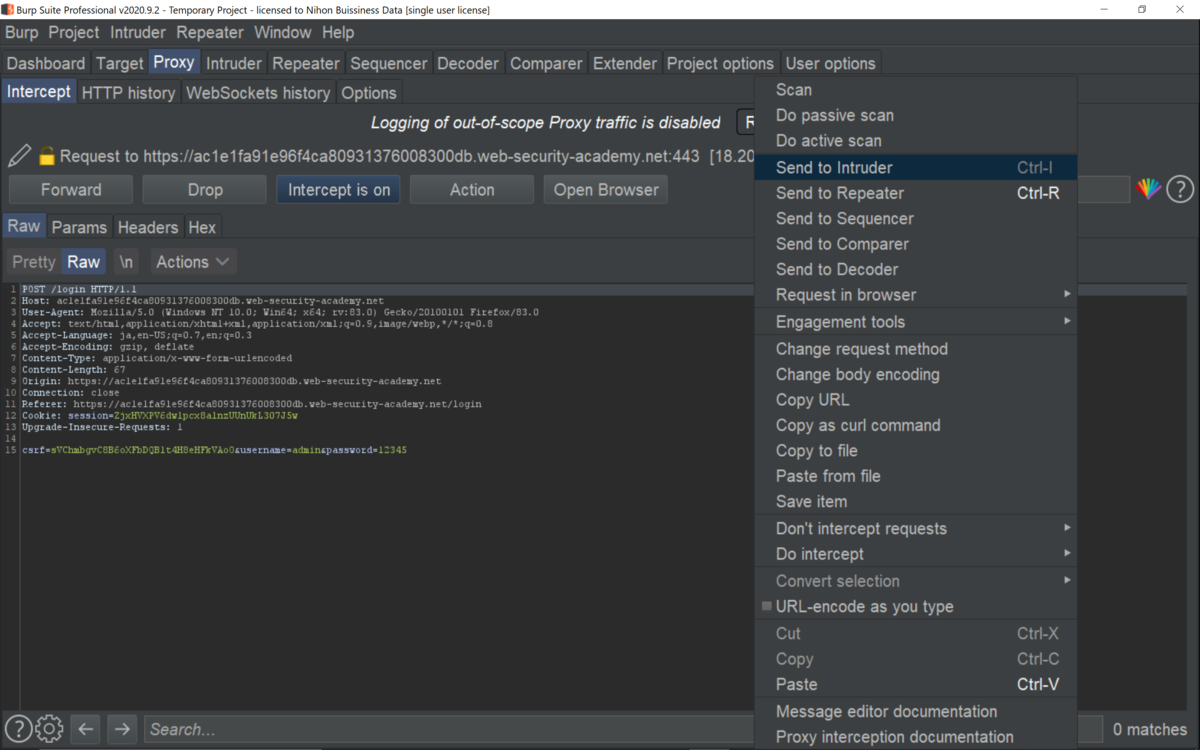Switch to the Headers editor tab

coord(148,227)
